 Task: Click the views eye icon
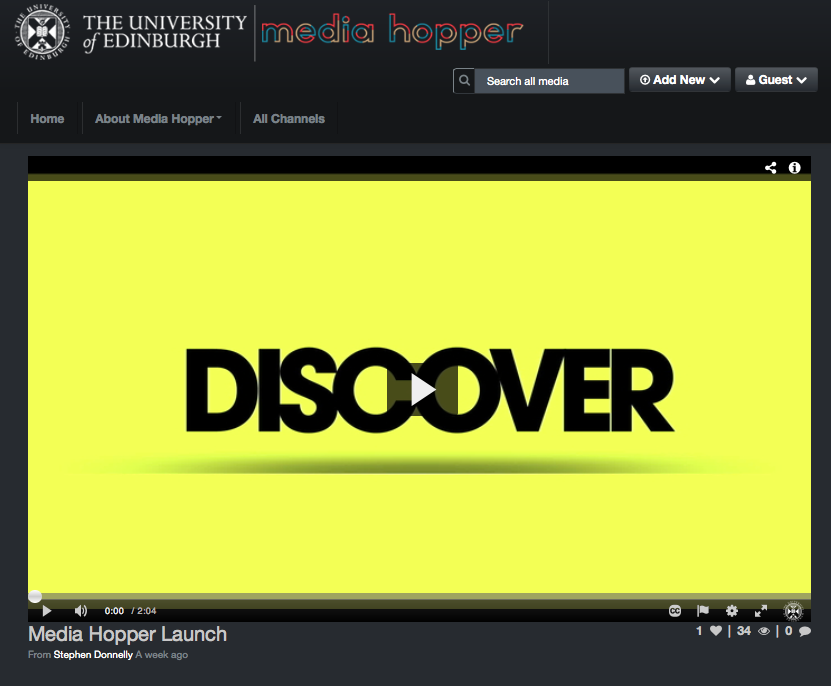[x=764, y=631]
